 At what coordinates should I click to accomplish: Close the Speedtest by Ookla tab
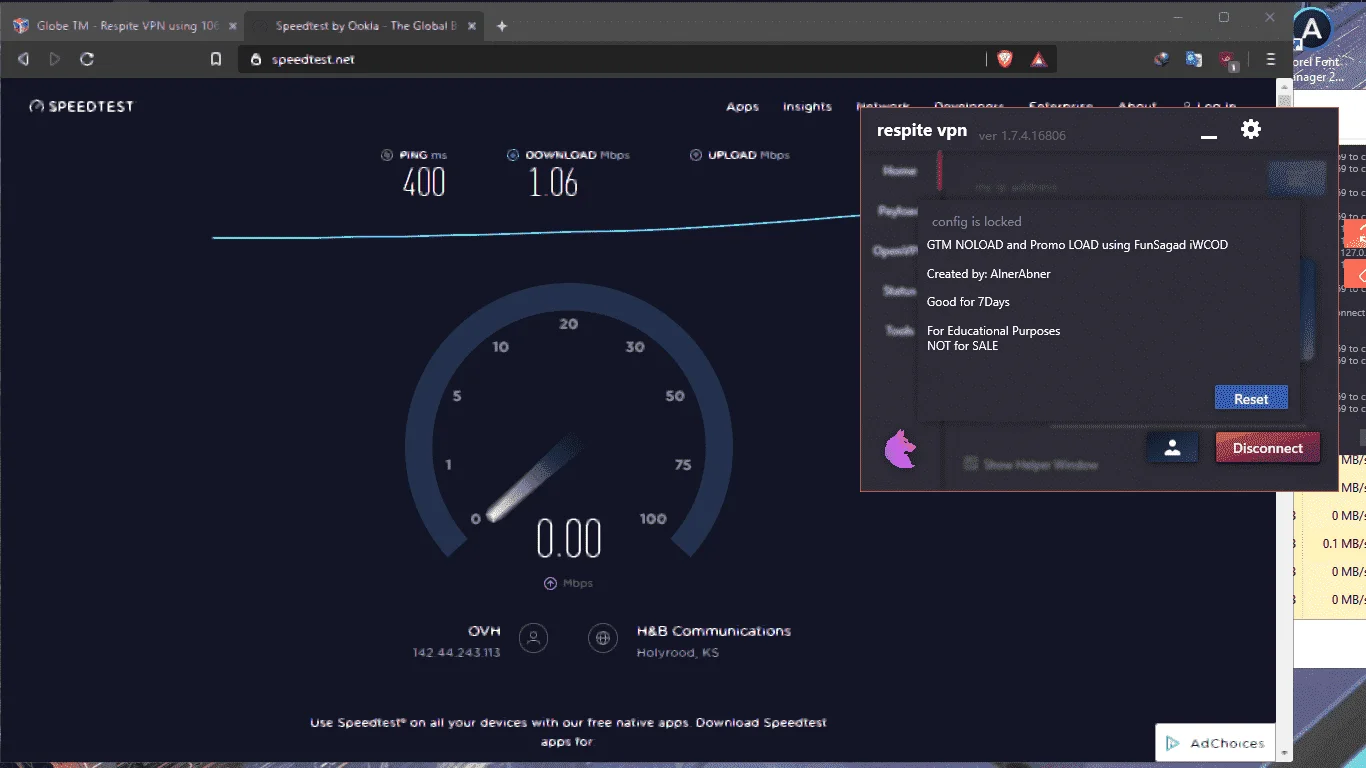point(472,26)
